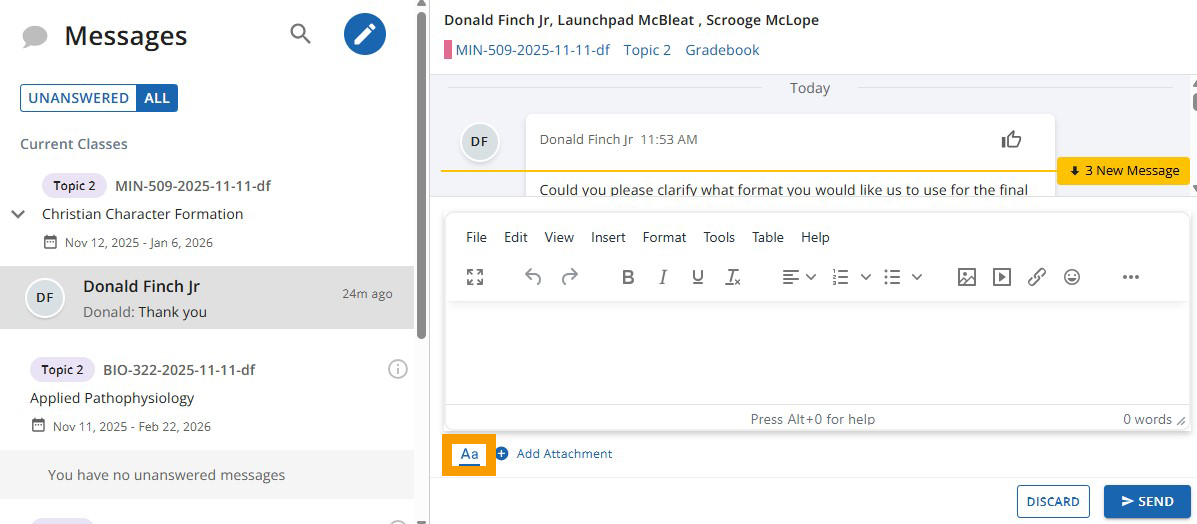Apply bold formatting in the editor
This screenshot has height=524, width=1197.
click(628, 277)
